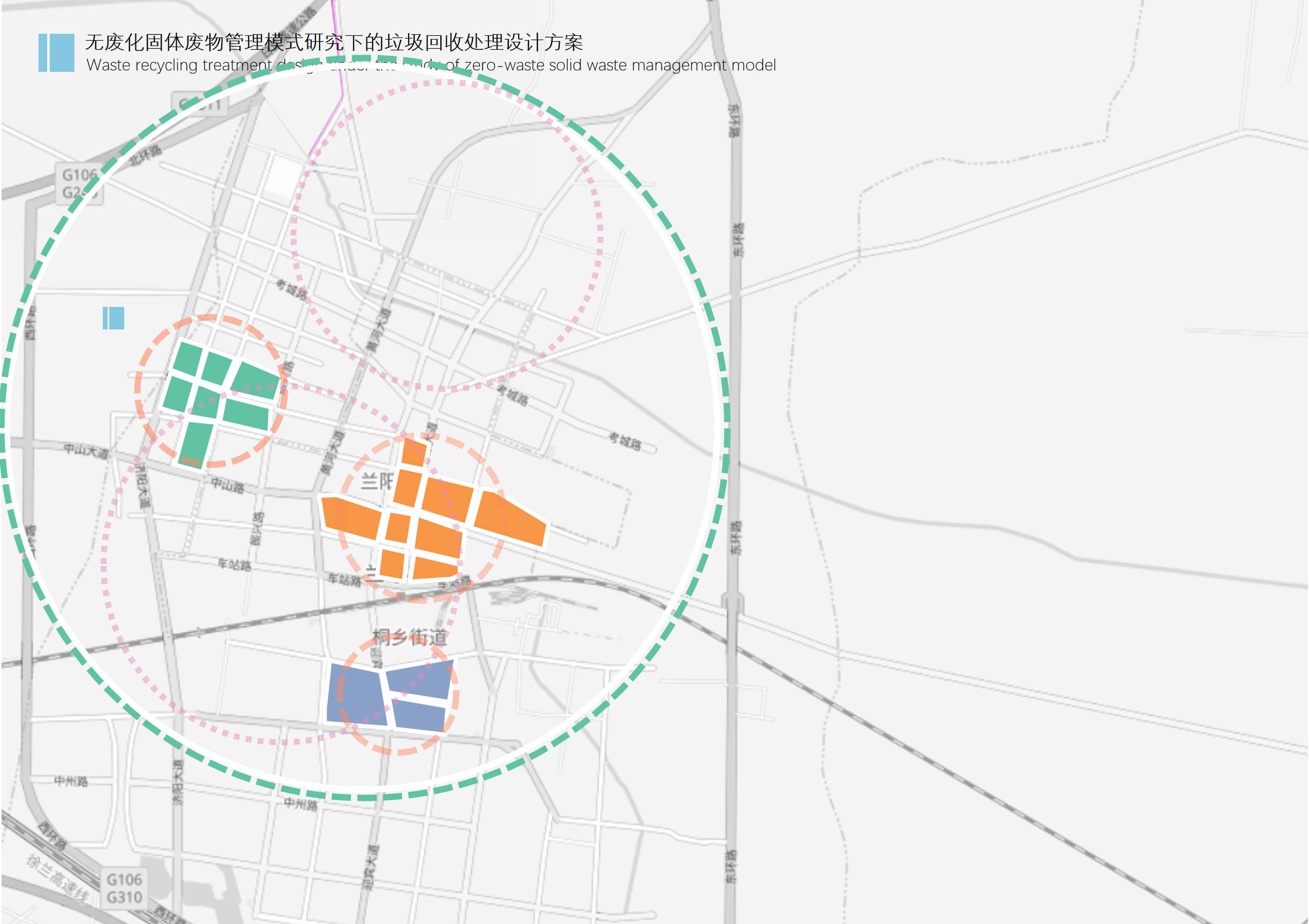Click the 中山大道 road label
The width and height of the screenshot is (1309, 924).
(x=86, y=450)
